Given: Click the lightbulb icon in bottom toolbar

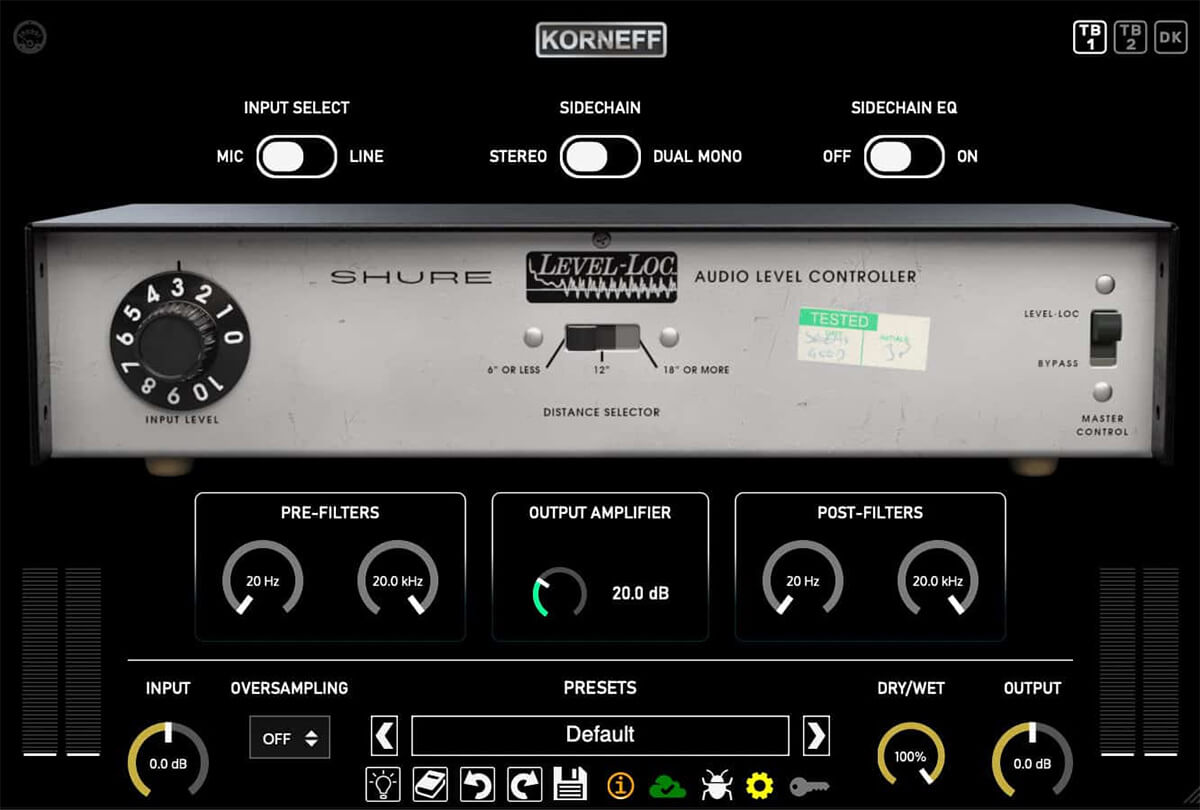Looking at the screenshot, I should click(383, 785).
